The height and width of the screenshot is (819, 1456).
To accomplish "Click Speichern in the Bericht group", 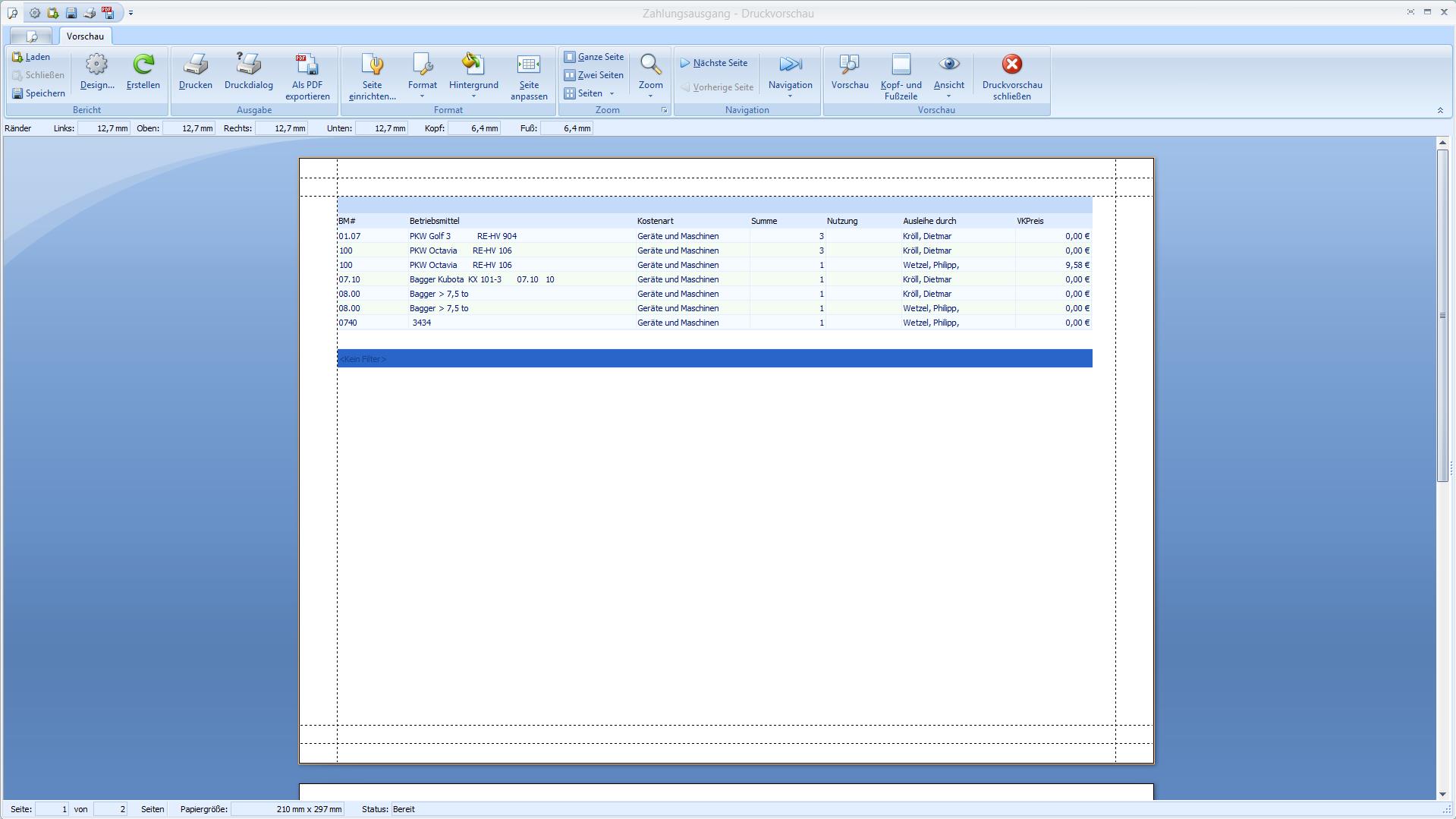I will [39, 93].
